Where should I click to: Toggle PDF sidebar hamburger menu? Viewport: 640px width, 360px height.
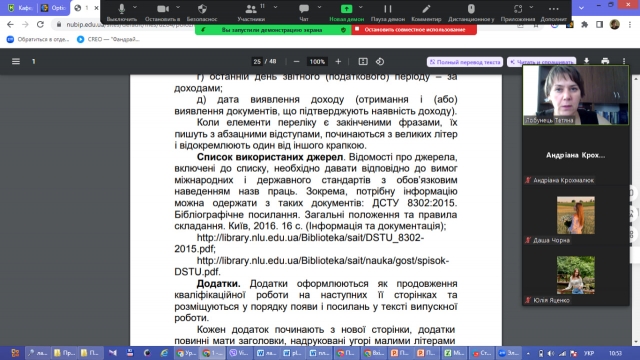[x=16, y=62]
